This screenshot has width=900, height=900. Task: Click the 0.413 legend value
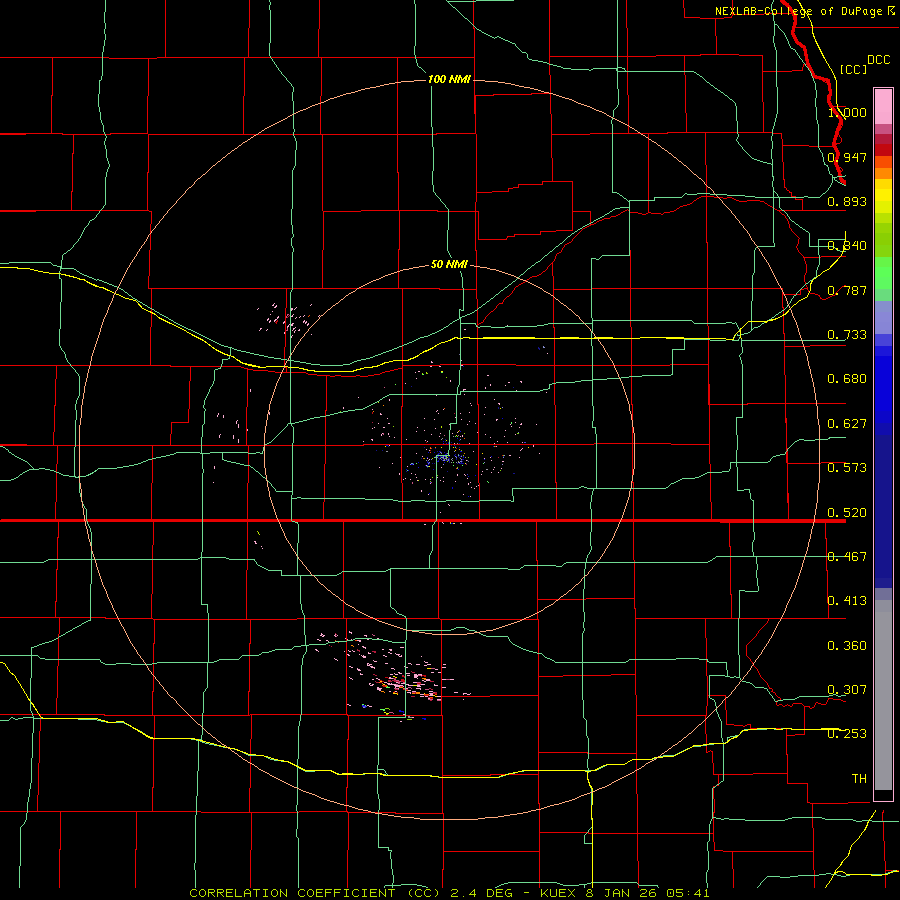847,601
